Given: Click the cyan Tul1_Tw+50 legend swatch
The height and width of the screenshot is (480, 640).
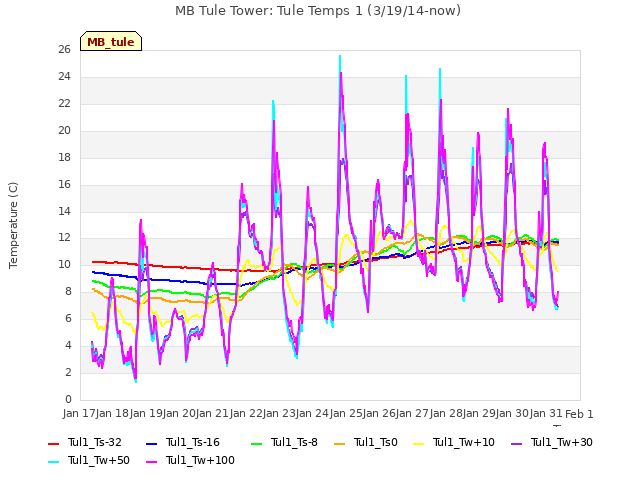Looking at the screenshot, I should point(53,461).
